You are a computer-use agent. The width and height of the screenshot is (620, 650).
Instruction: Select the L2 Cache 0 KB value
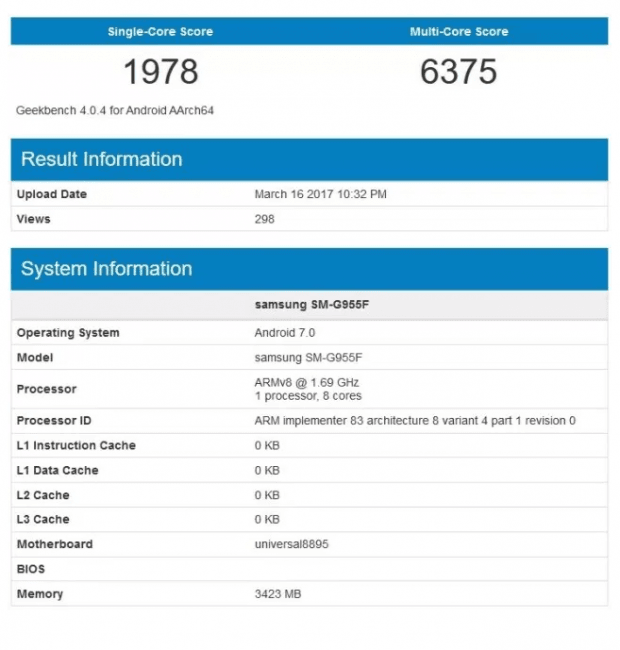click(267, 495)
